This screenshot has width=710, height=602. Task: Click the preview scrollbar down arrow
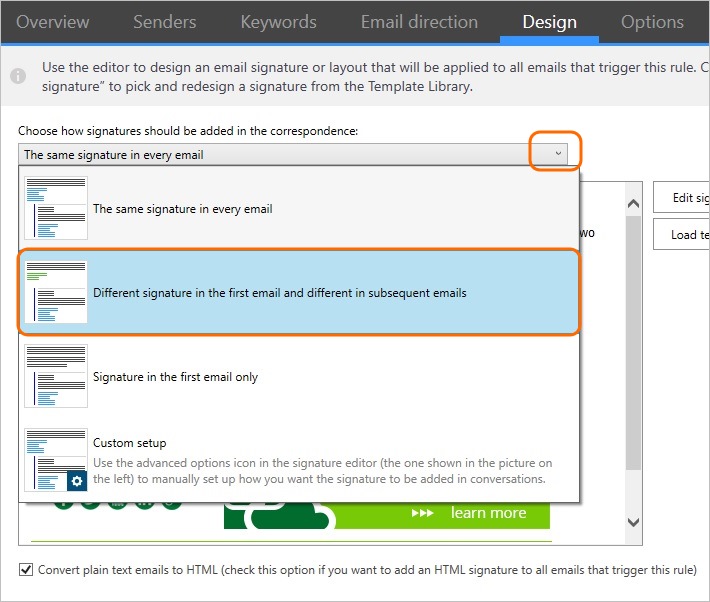pos(633,522)
